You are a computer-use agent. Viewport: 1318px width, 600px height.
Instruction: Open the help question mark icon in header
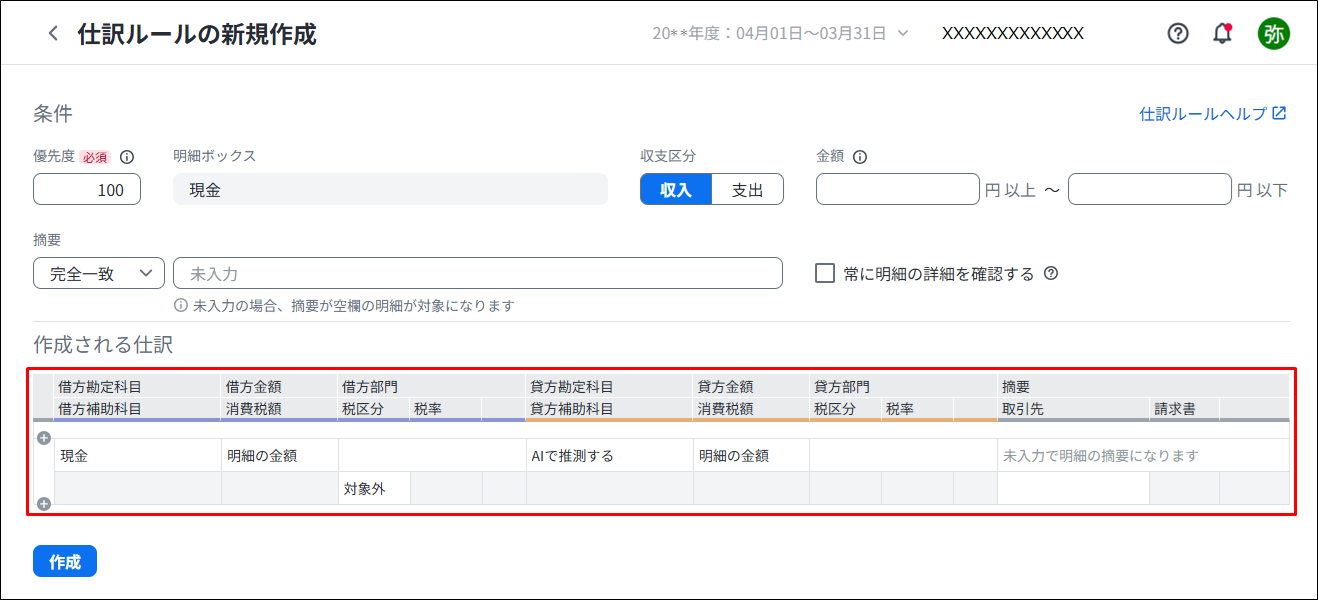click(x=1178, y=33)
